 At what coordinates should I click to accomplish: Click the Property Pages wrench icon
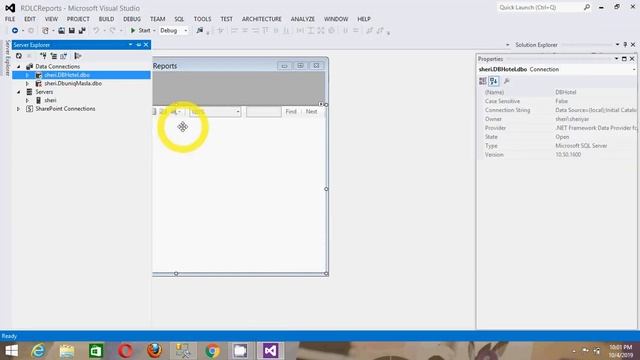click(507, 81)
